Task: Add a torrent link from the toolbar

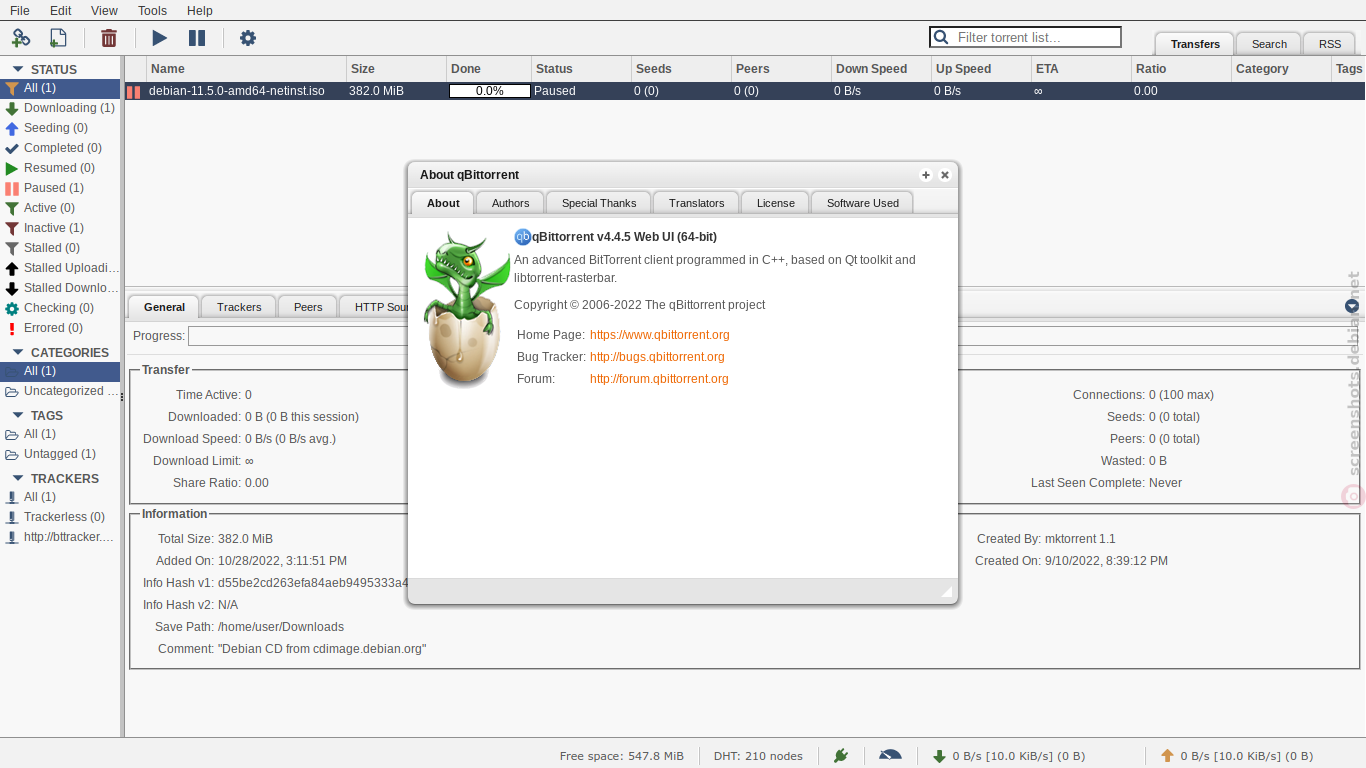Action: coord(21,38)
